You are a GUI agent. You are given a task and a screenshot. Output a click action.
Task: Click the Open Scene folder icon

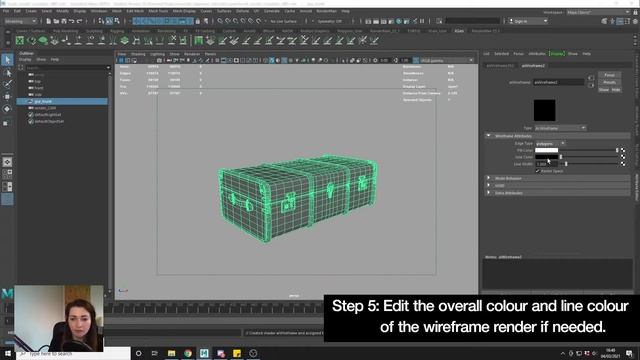tap(56, 21)
